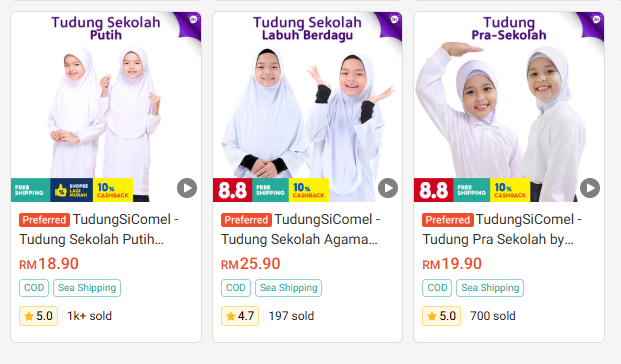
Task: Open the Tudung Pra-Sekolah product image
Action: click(509, 107)
